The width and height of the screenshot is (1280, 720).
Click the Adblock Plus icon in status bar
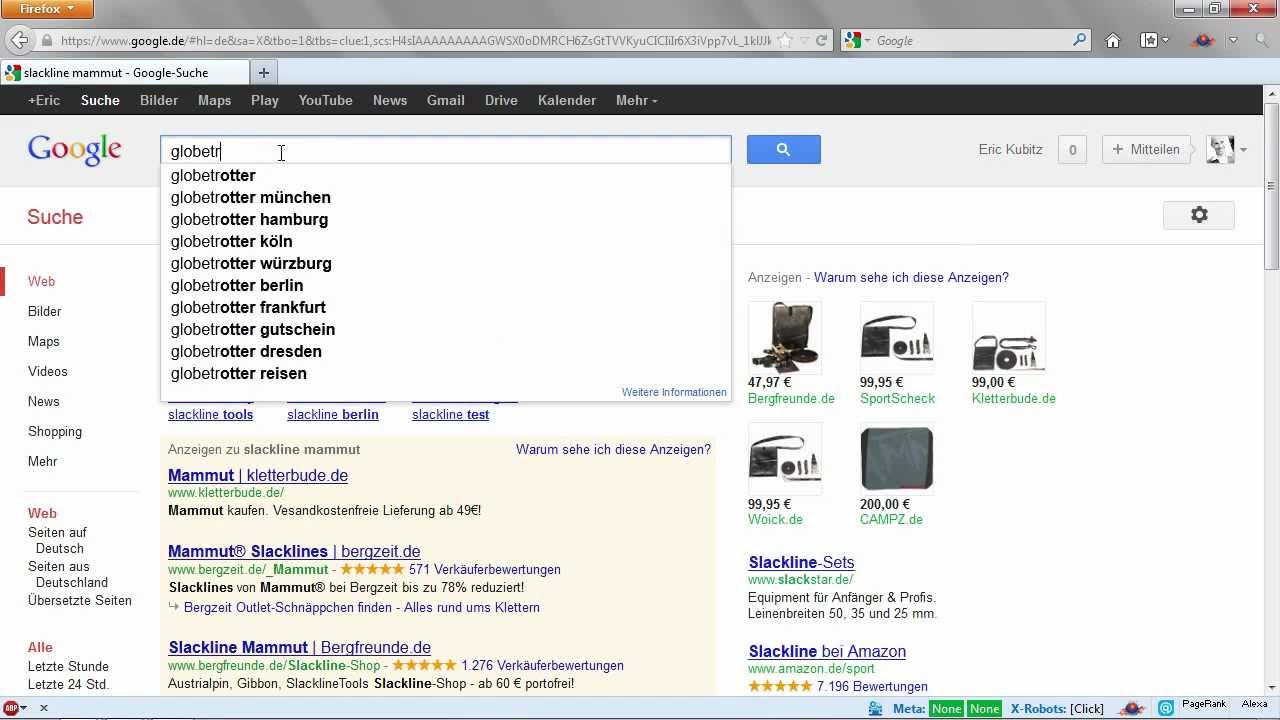tap(10, 708)
